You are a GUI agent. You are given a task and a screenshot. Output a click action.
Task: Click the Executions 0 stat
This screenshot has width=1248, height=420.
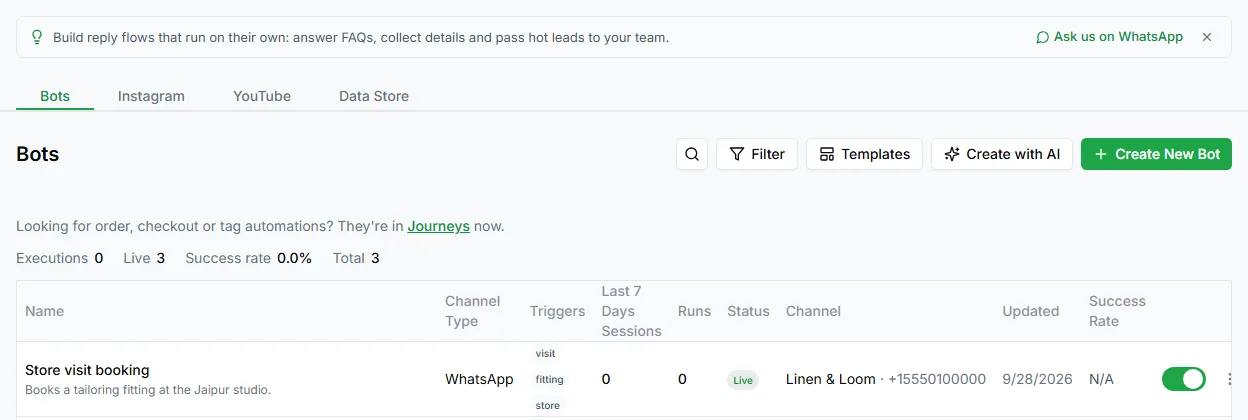(x=59, y=258)
